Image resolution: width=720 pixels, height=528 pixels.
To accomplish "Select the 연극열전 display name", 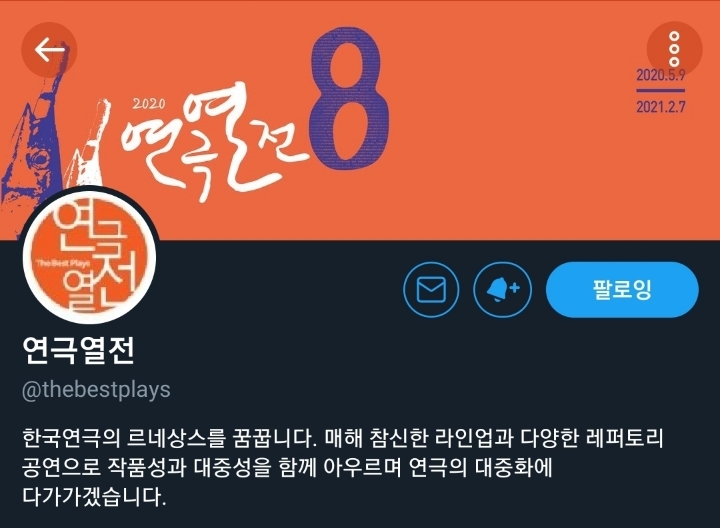I will 78,350.
